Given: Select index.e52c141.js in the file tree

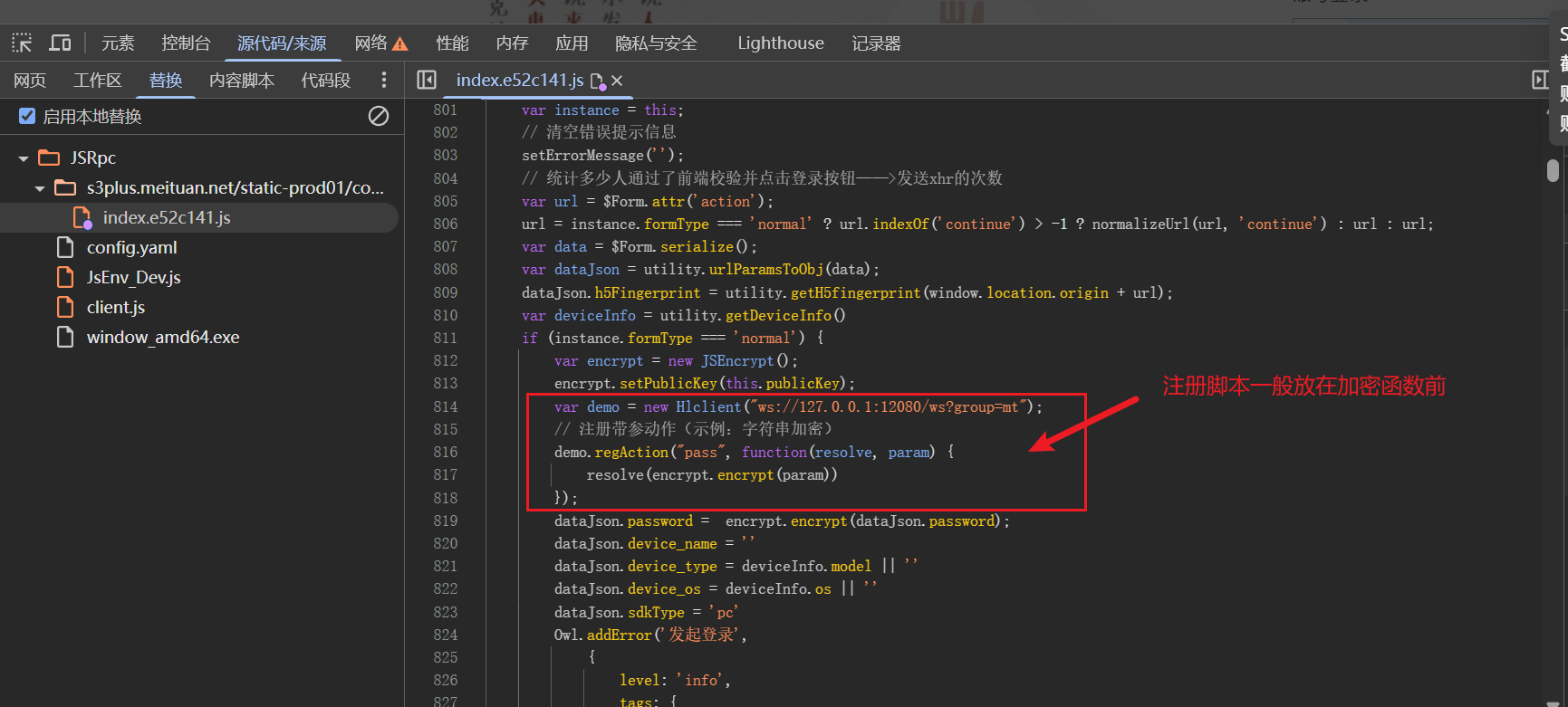Looking at the screenshot, I should [x=167, y=217].
